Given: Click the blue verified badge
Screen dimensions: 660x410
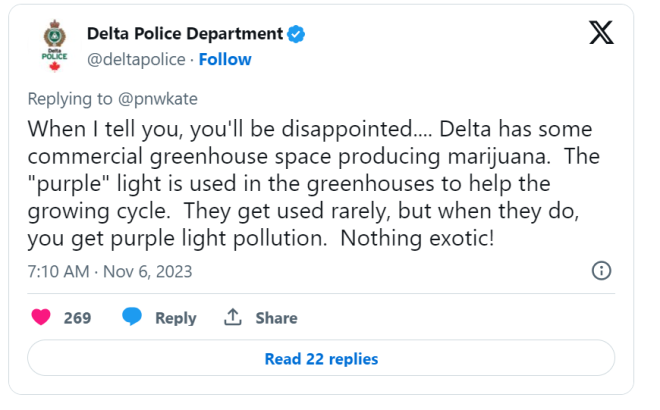Looking at the screenshot, I should (x=296, y=34).
